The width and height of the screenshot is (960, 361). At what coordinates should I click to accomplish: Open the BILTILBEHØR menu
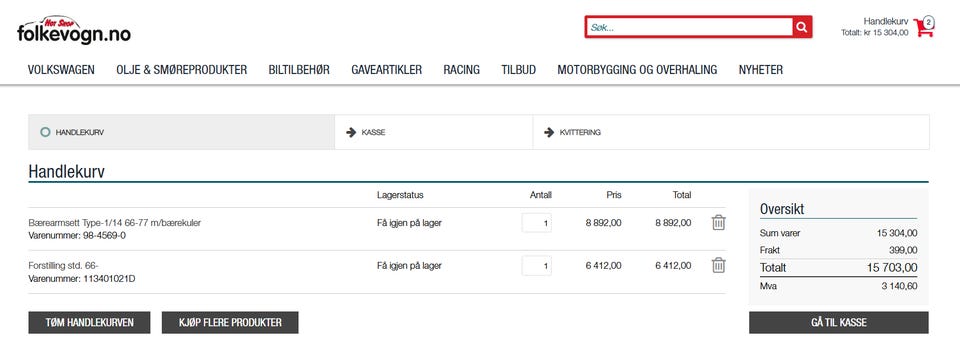[299, 70]
